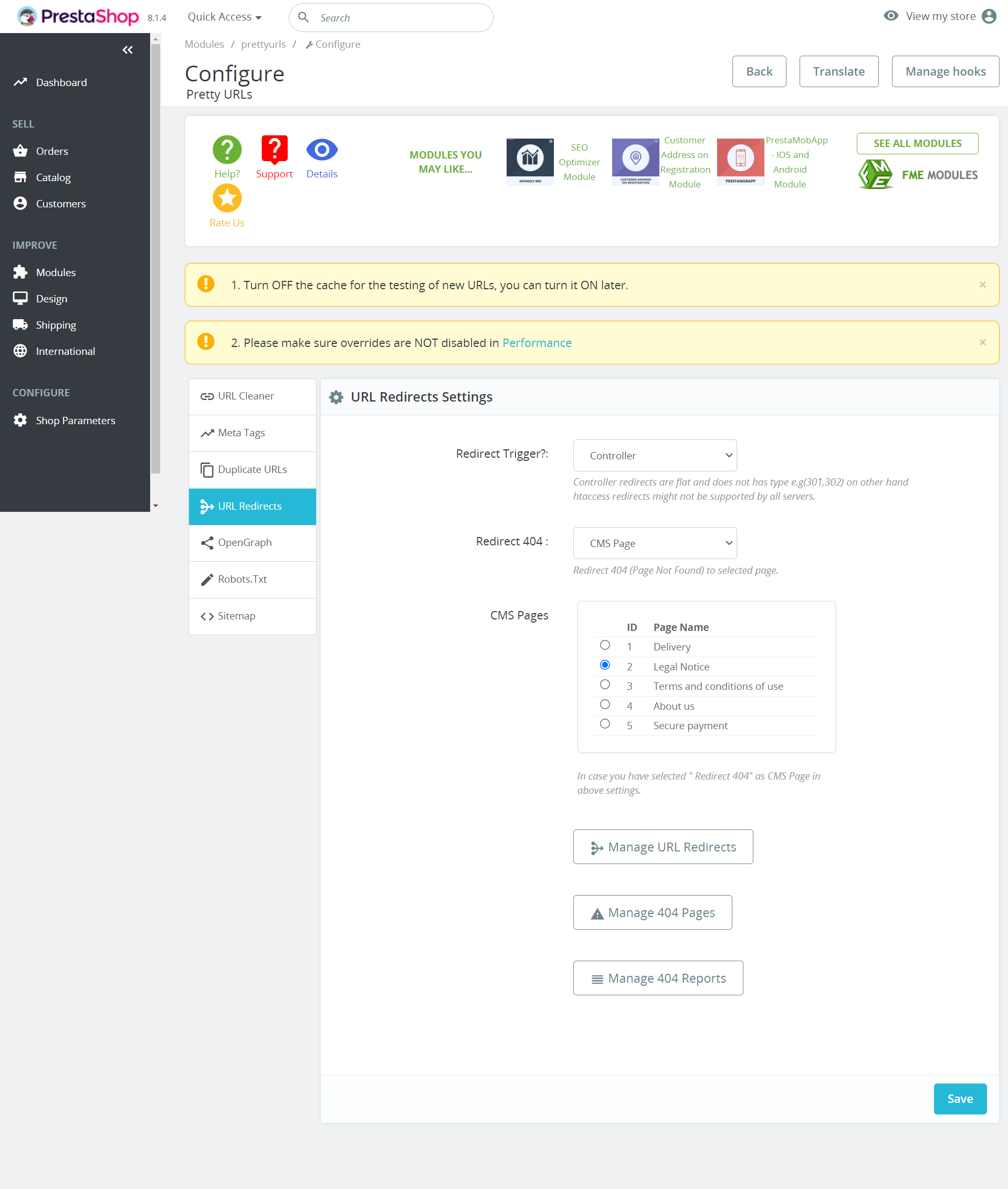1008x1189 pixels.
Task: Select the Delivery CMS page radio
Action: (605, 645)
